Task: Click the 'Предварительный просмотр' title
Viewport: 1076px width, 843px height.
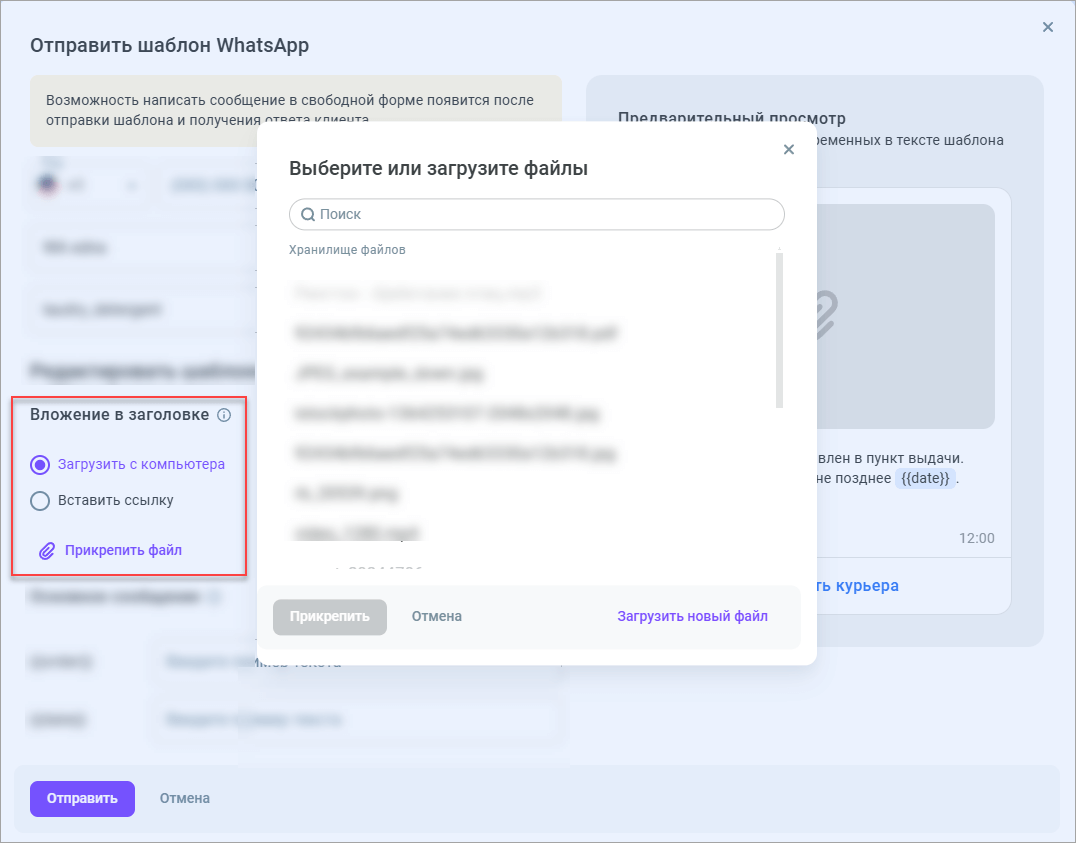Action: pos(732,117)
